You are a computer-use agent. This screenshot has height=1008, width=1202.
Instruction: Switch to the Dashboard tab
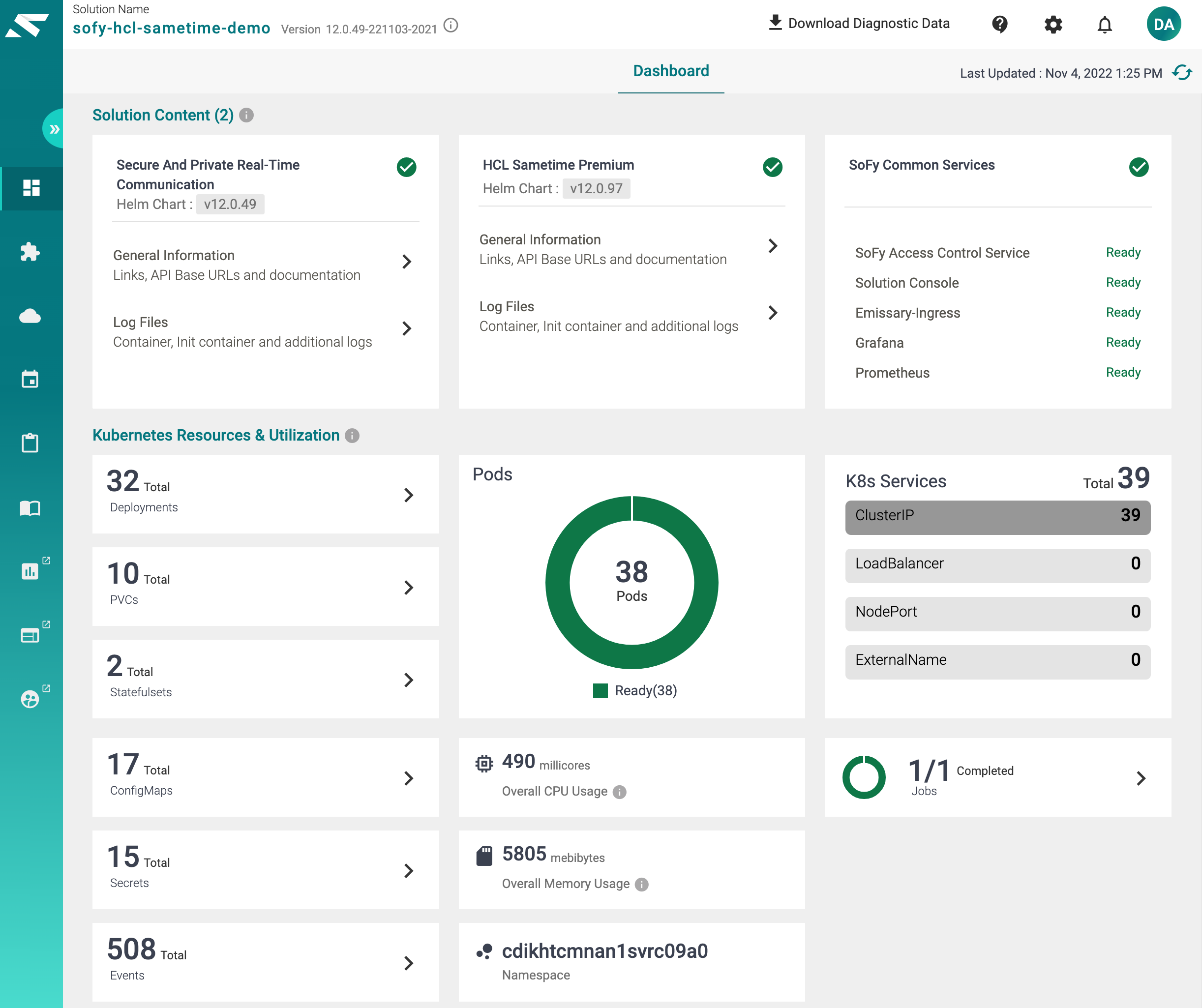(x=671, y=71)
